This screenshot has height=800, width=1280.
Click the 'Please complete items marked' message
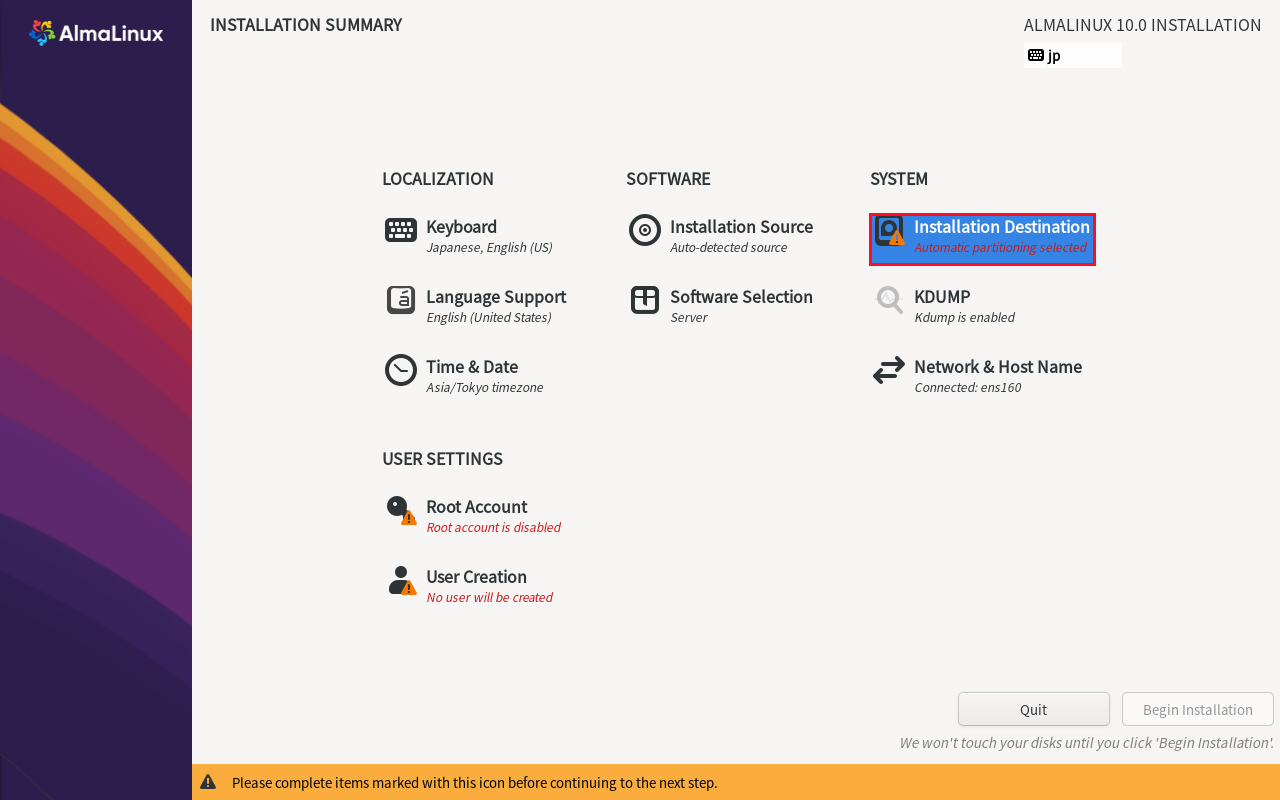tap(475, 782)
